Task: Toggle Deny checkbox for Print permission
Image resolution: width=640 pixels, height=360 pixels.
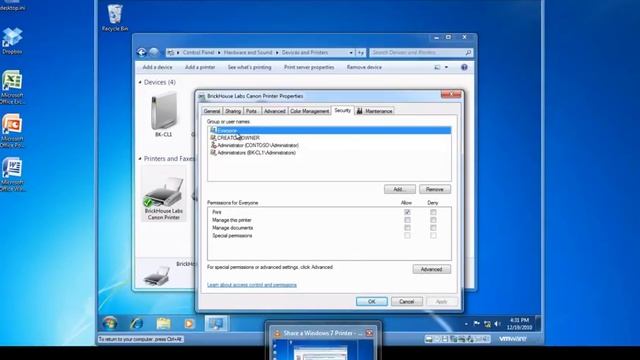Action: (433, 212)
